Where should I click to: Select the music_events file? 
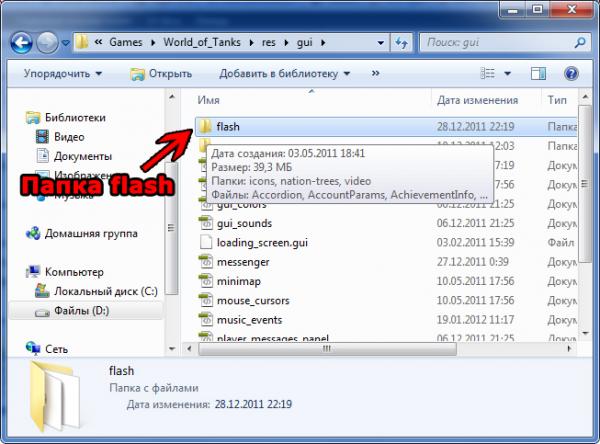[249, 320]
